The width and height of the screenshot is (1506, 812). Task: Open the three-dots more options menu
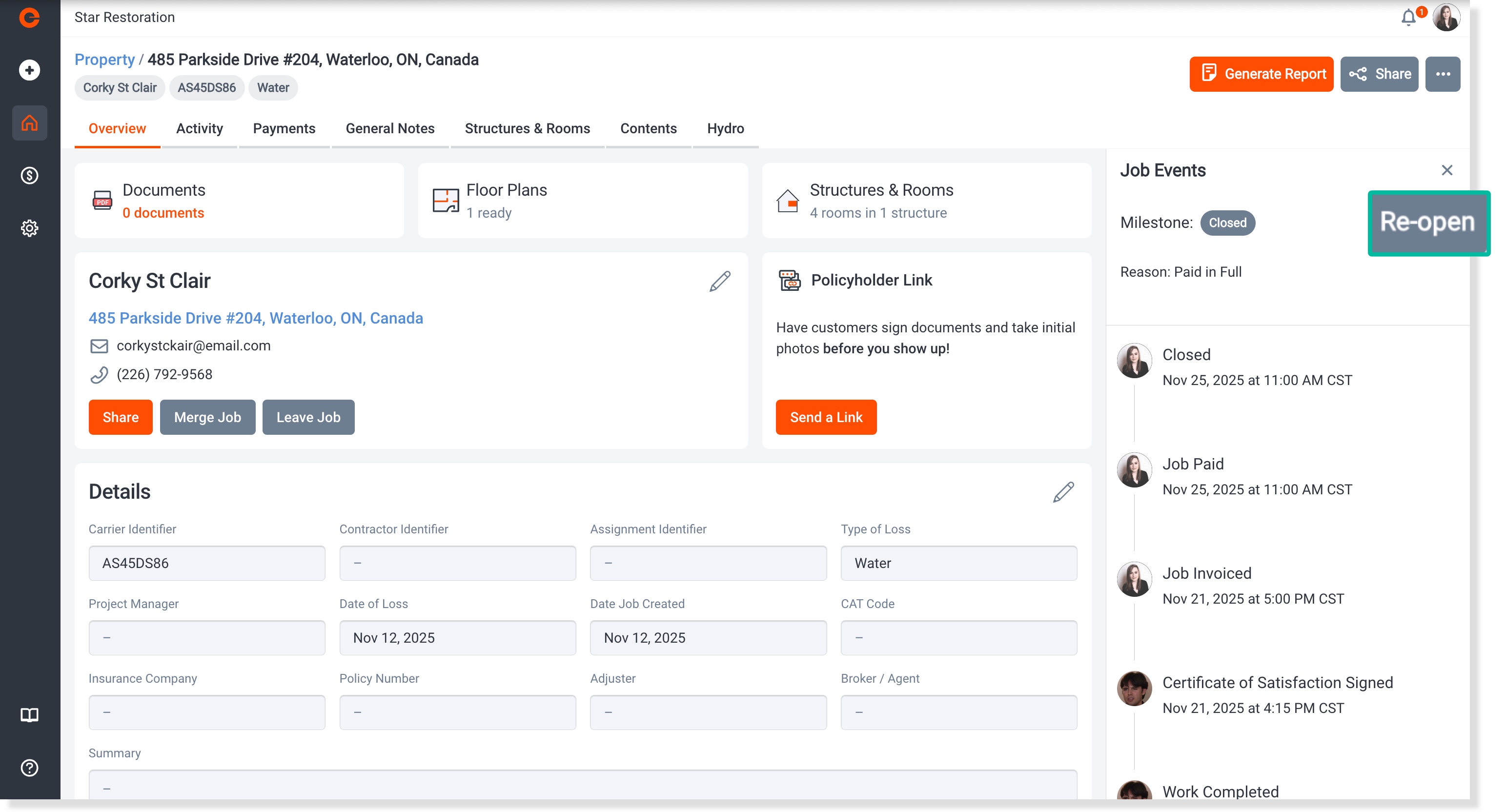pos(1442,74)
